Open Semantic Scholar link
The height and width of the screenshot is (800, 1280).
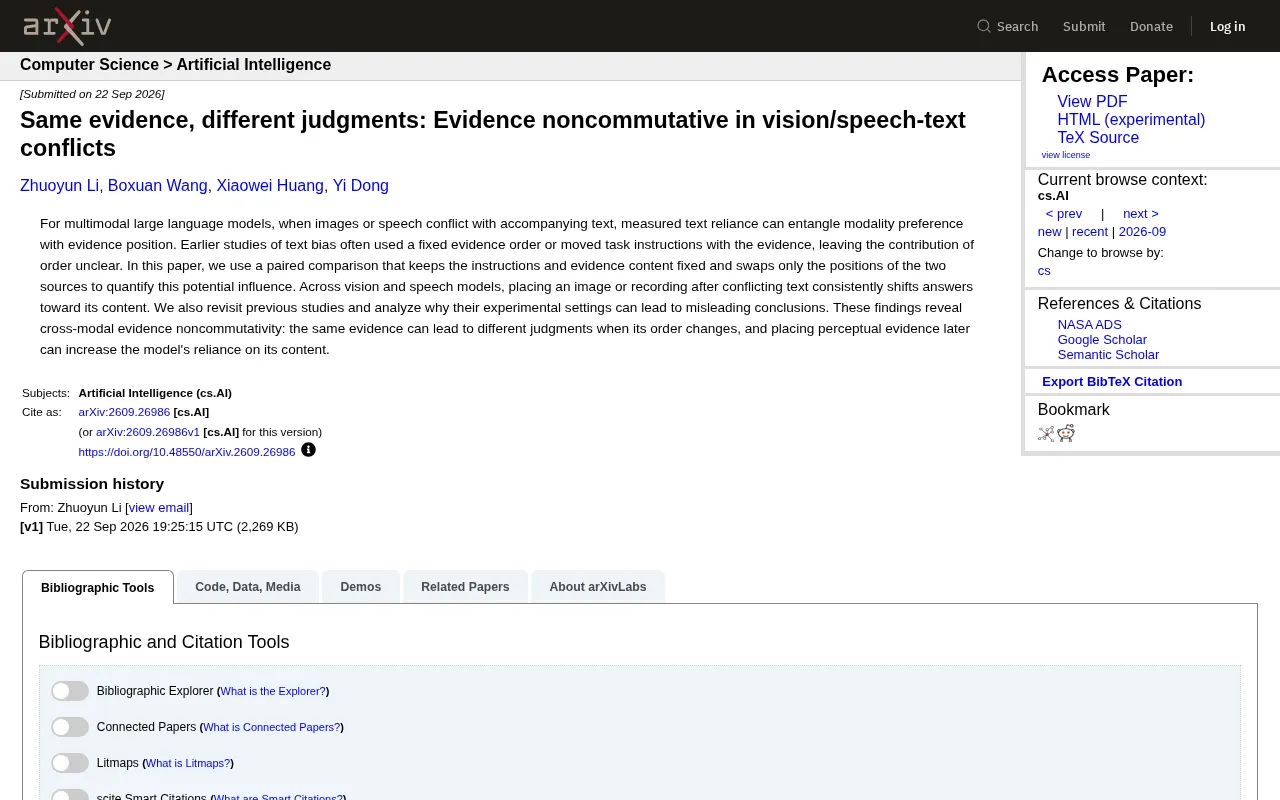(x=1108, y=355)
